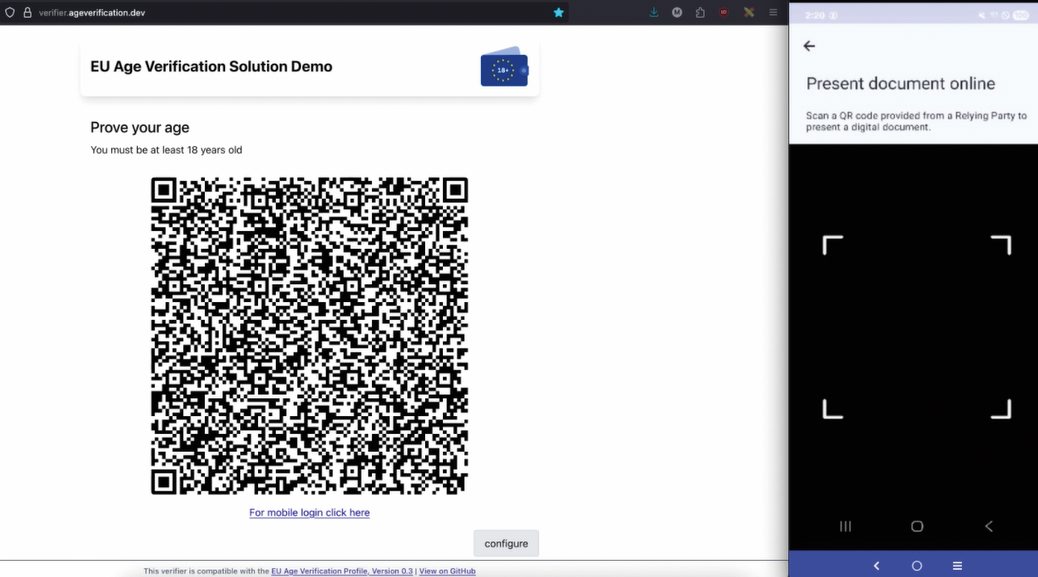Open the browser downloads panel
The width and height of the screenshot is (1038, 577).
point(654,13)
